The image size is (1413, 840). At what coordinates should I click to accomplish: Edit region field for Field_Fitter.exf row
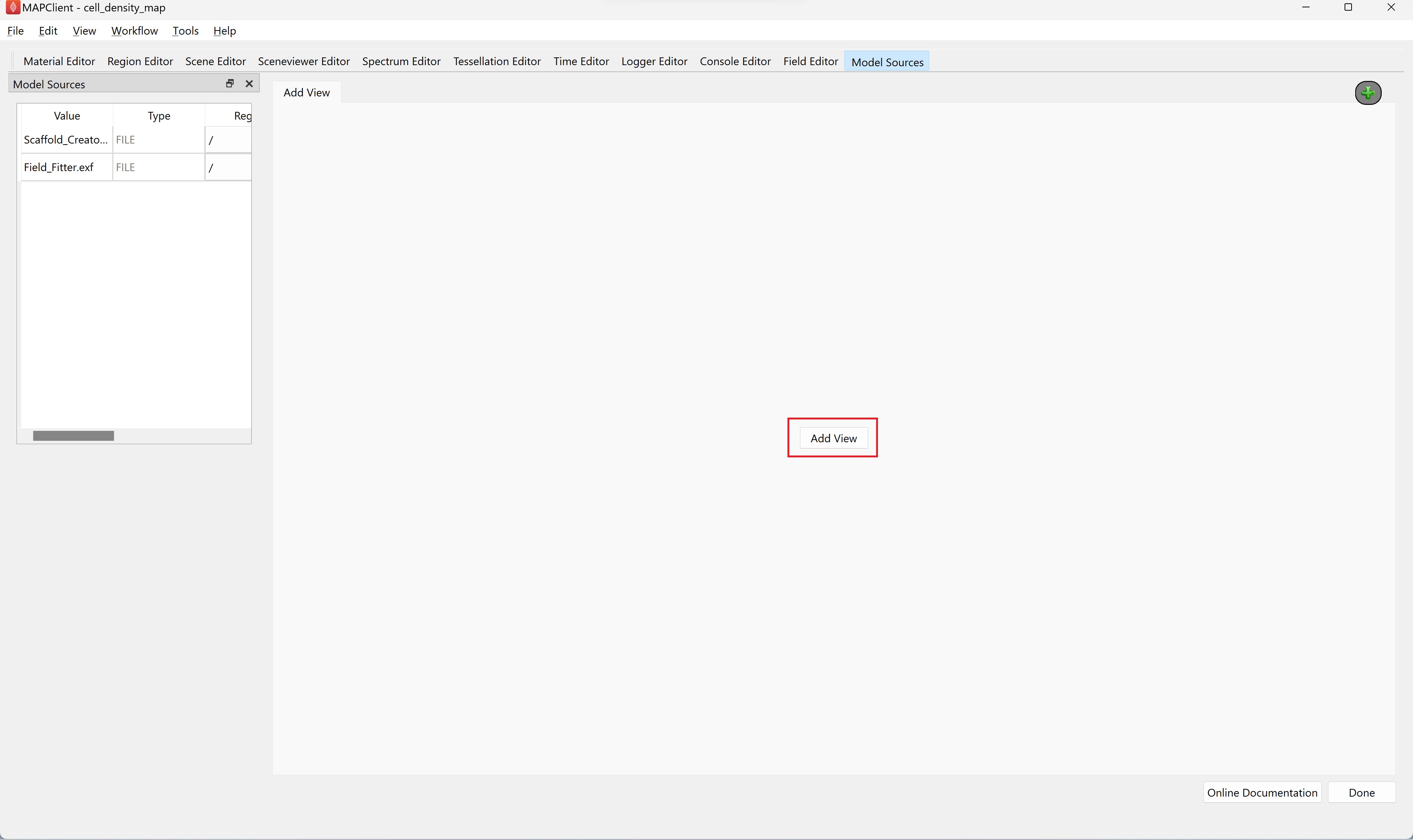(x=228, y=167)
